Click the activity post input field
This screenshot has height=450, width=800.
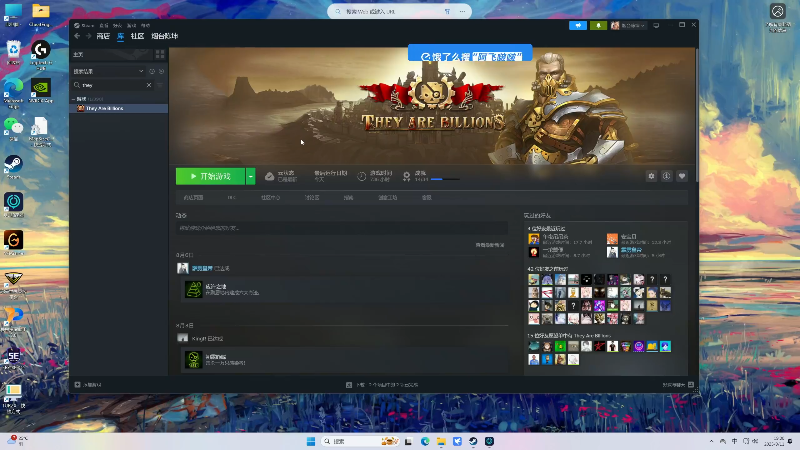(341, 228)
